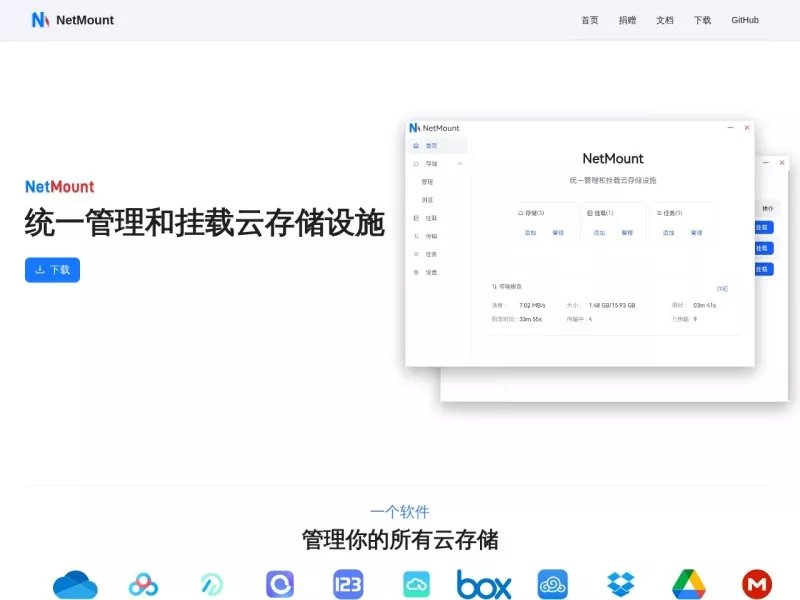The width and height of the screenshot is (800, 600).
Task: Click the NetMount logo in preview title bar
Action: pos(415,128)
